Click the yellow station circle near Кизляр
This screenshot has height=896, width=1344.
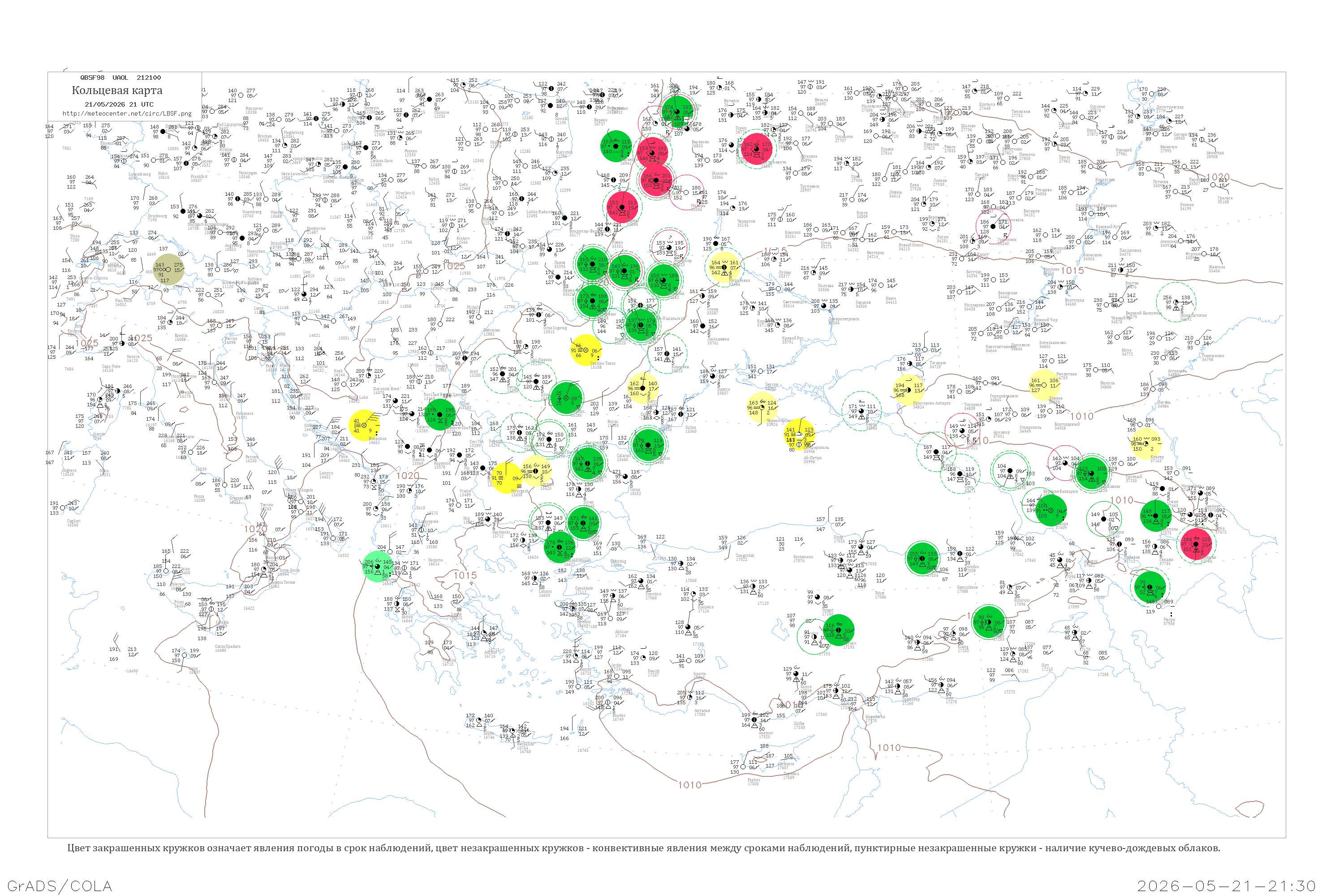pyautogui.click(x=1146, y=444)
